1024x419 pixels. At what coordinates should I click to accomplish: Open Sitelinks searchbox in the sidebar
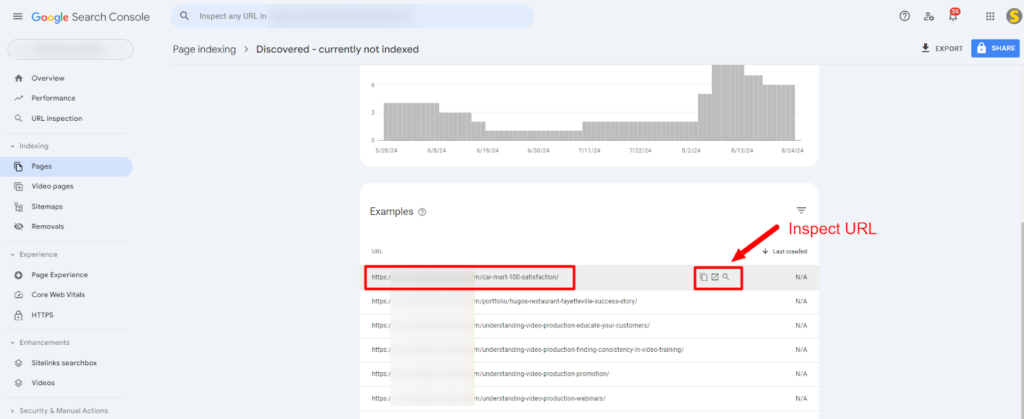[x=66, y=363]
